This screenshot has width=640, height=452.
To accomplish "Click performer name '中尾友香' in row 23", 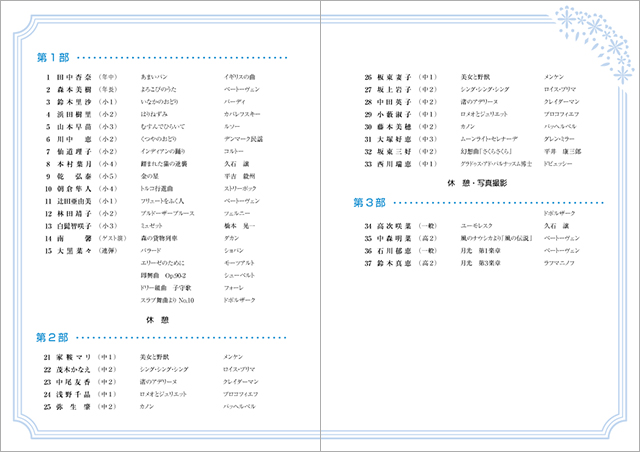I will point(73,382).
